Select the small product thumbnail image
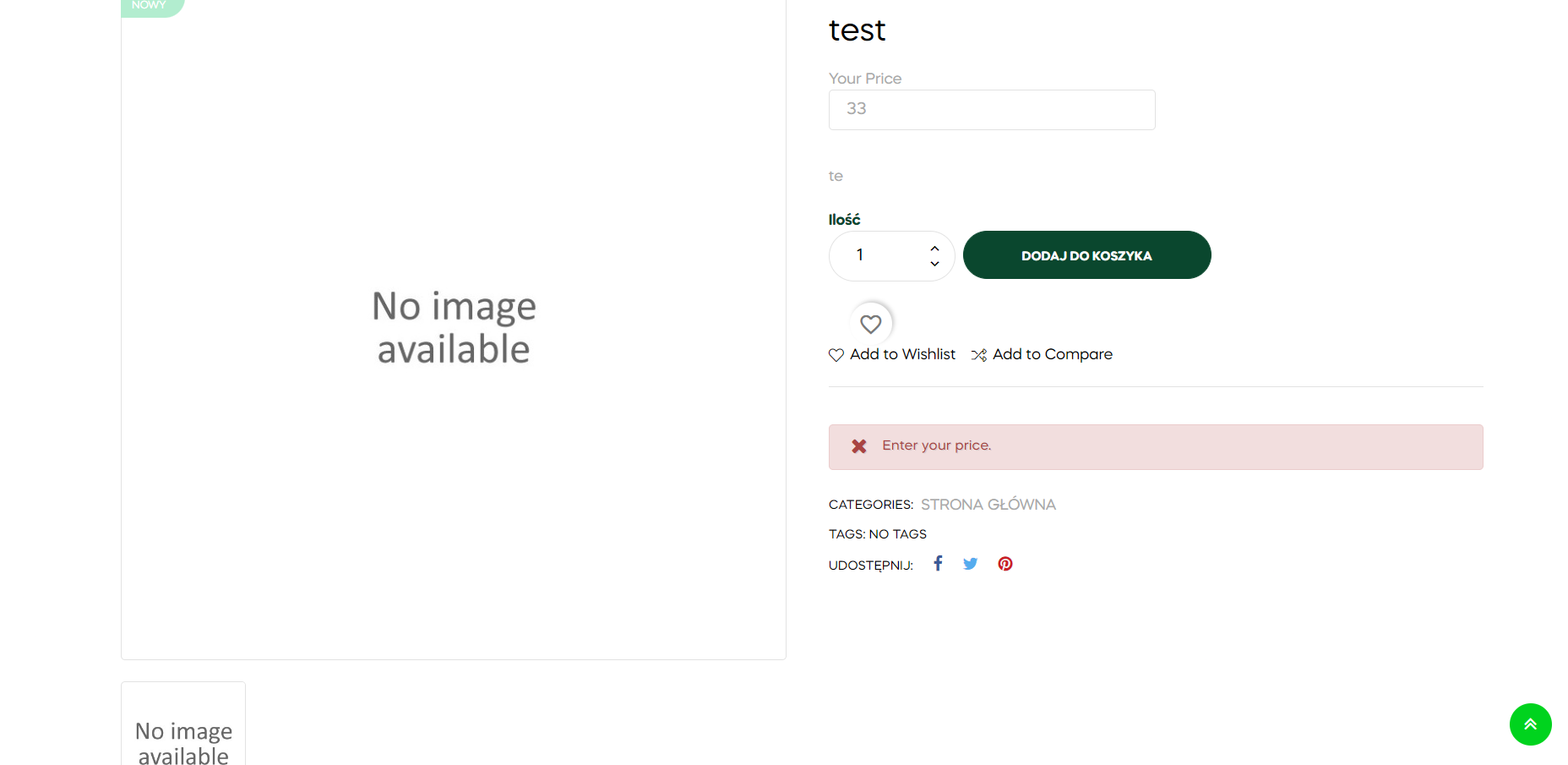Viewport: 1568px width, 765px height. click(x=183, y=727)
